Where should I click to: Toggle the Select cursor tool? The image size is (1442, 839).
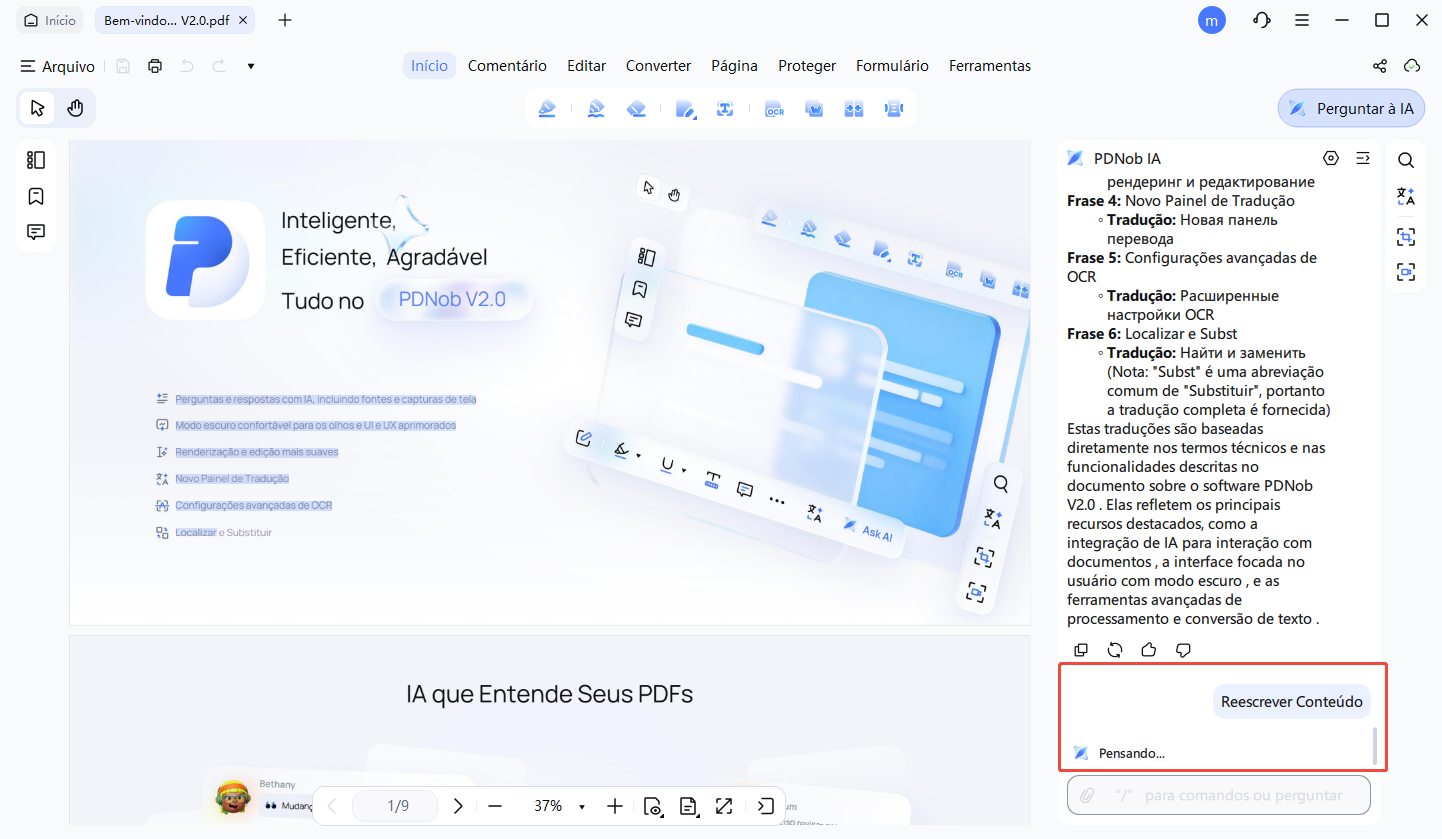tap(35, 107)
